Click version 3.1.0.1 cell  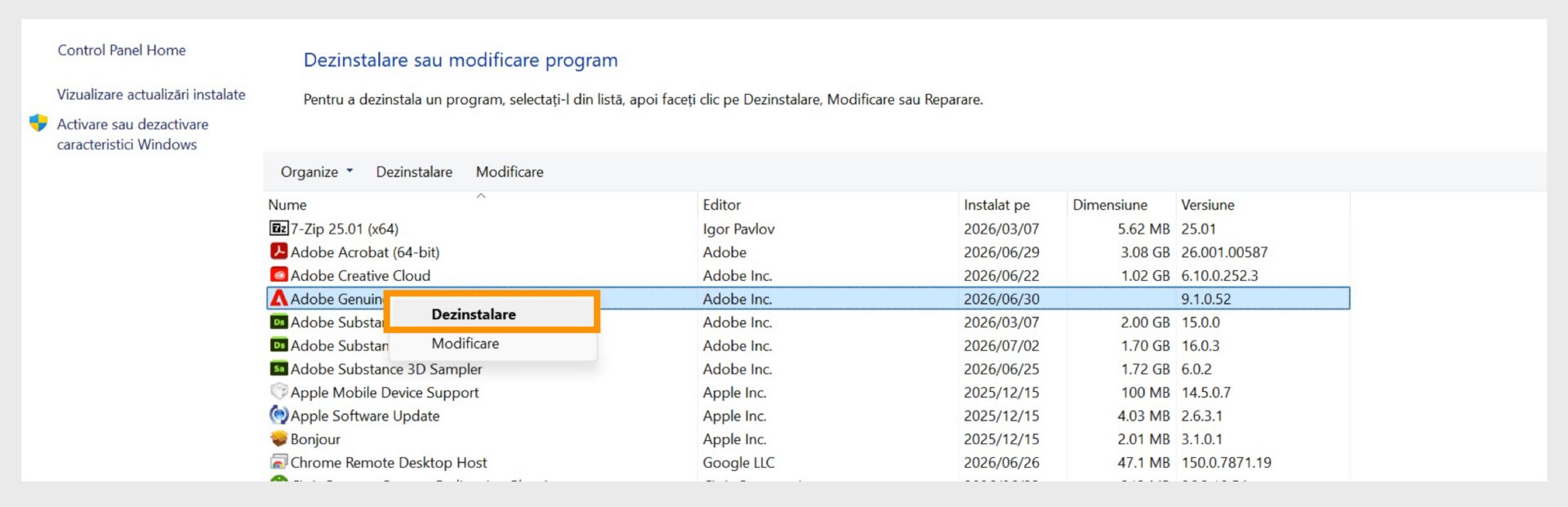tap(1201, 439)
